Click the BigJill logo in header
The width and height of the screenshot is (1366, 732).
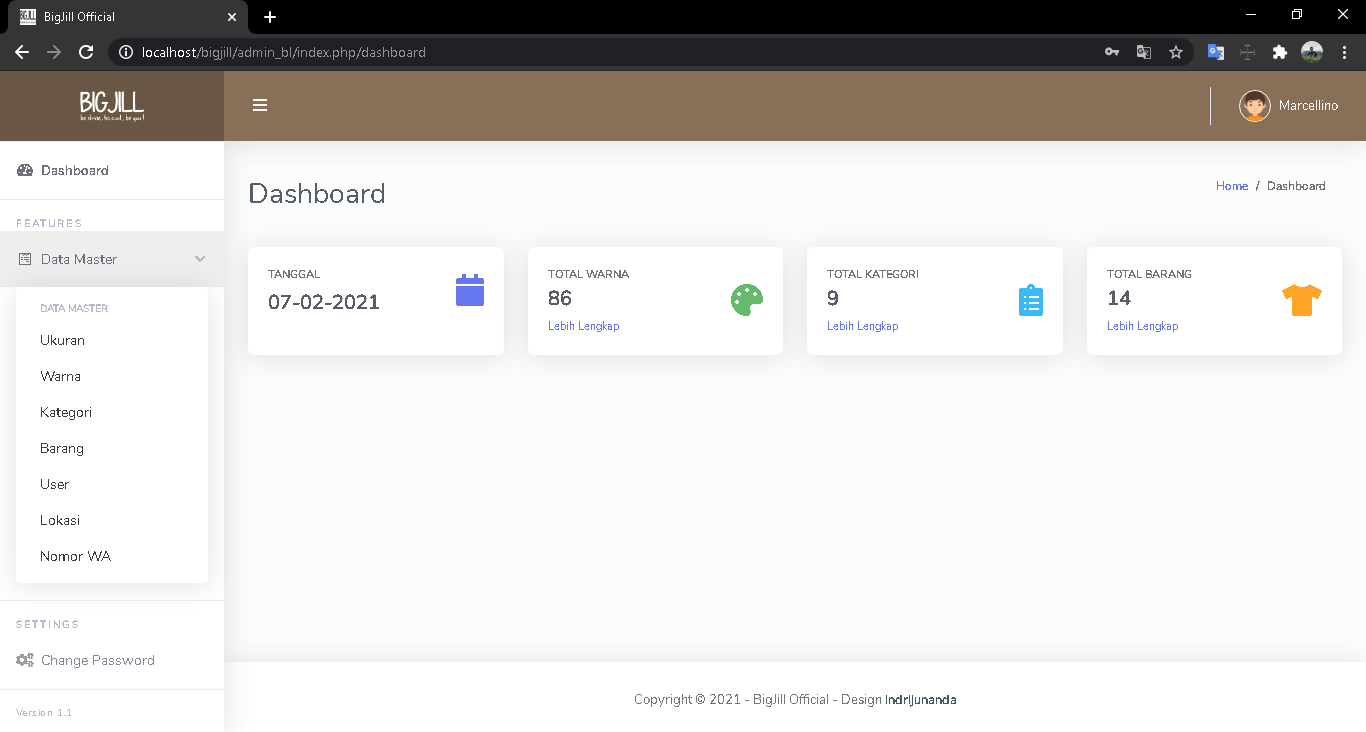(x=112, y=105)
